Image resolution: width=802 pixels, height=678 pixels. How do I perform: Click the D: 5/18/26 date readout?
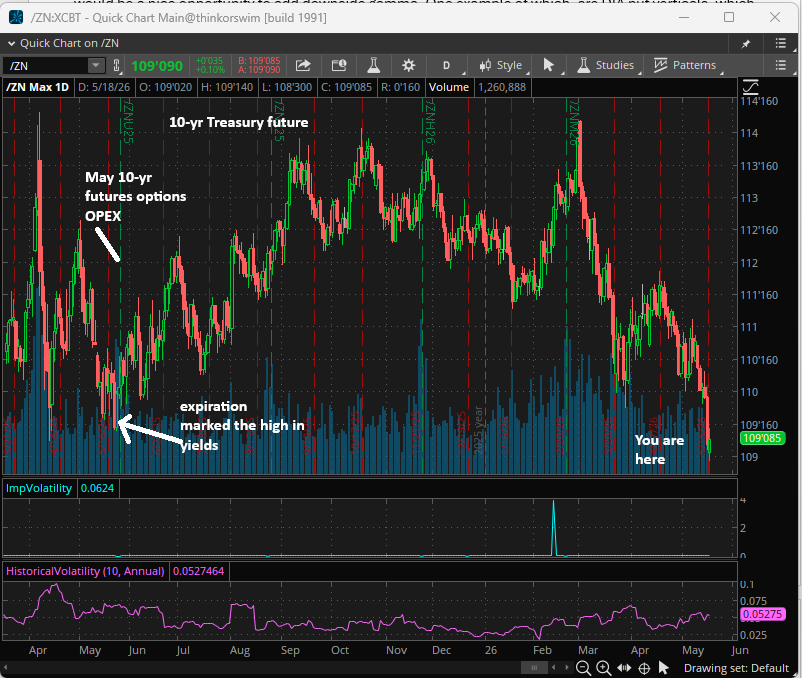pos(104,87)
